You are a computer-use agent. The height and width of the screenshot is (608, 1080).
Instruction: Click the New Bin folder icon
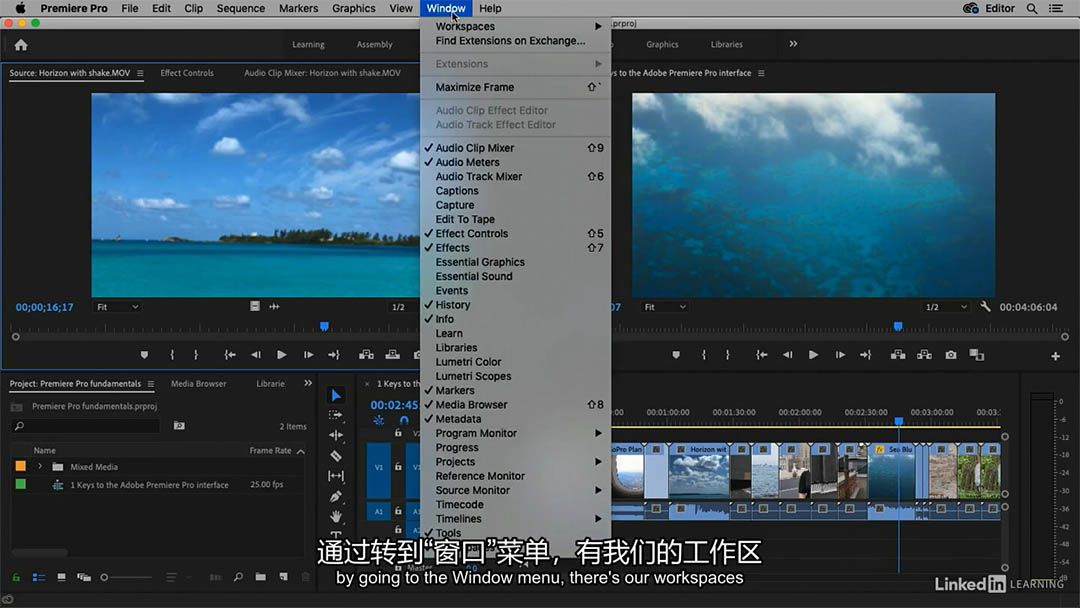260,577
